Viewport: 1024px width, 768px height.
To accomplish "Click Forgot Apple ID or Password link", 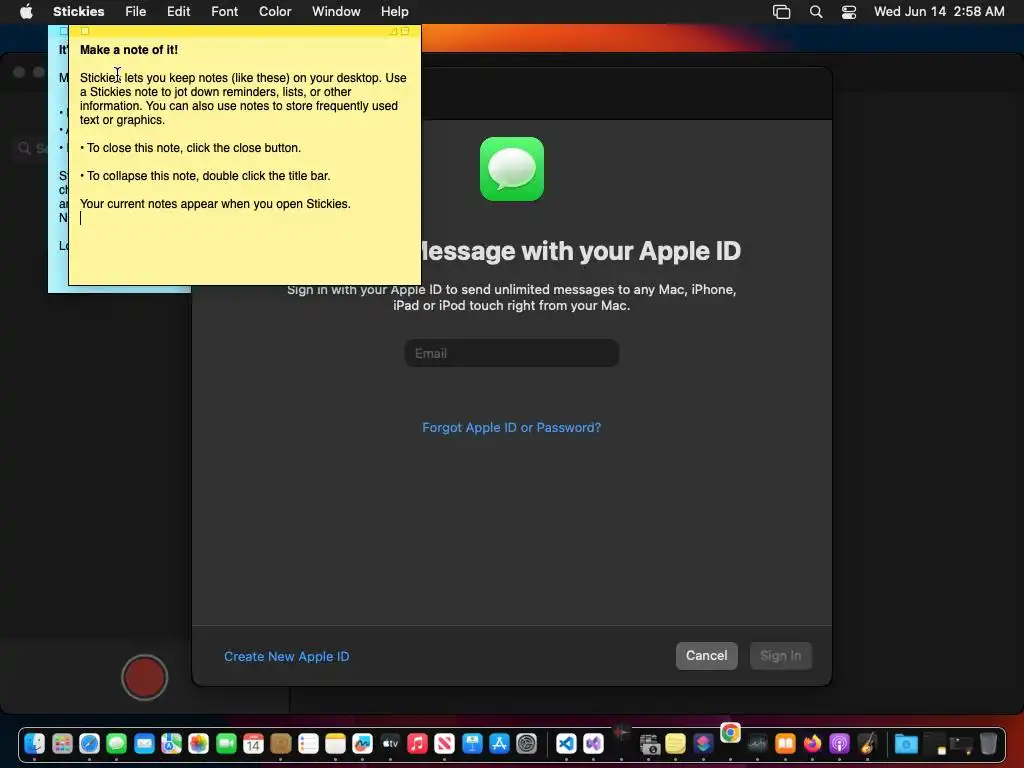I will coord(511,427).
